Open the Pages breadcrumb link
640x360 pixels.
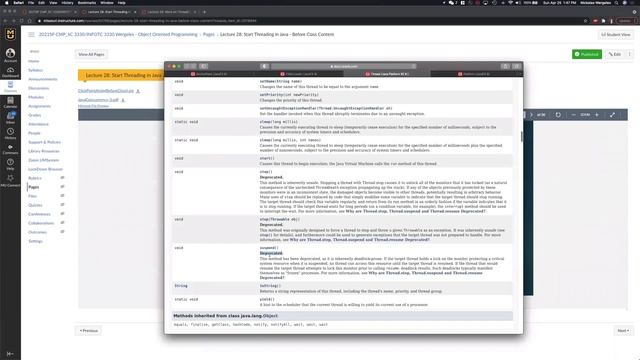(209, 35)
